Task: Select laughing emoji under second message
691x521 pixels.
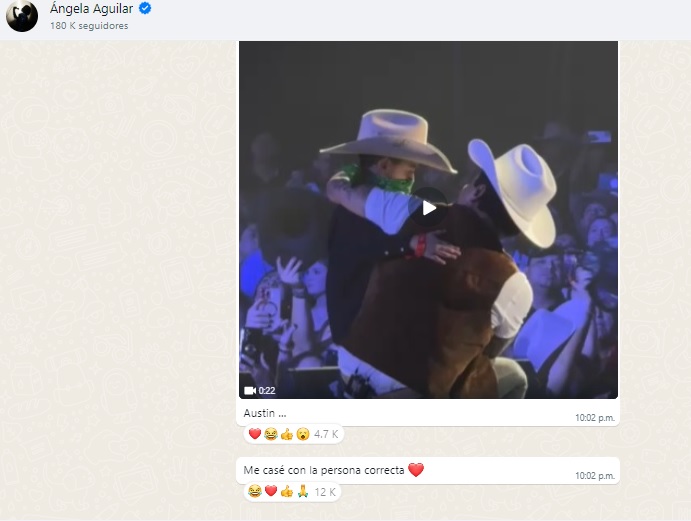Action: [255, 491]
